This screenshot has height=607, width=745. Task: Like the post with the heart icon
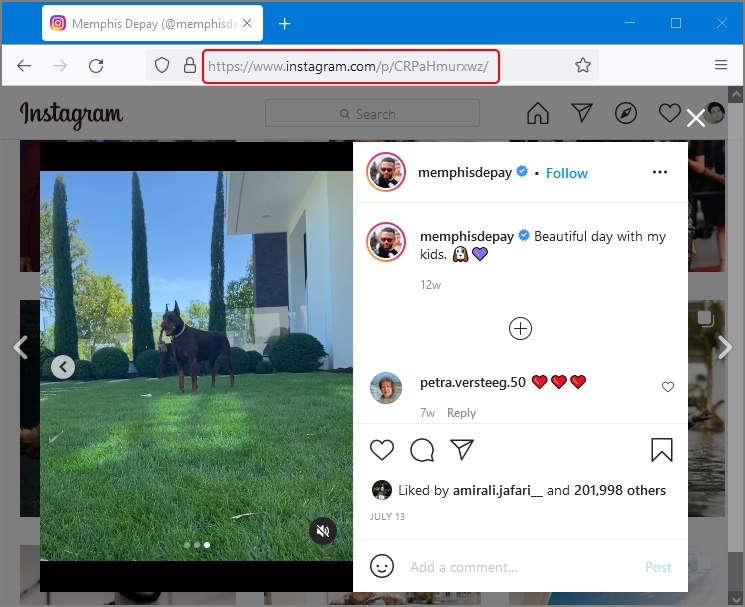pyautogui.click(x=382, y=450)
